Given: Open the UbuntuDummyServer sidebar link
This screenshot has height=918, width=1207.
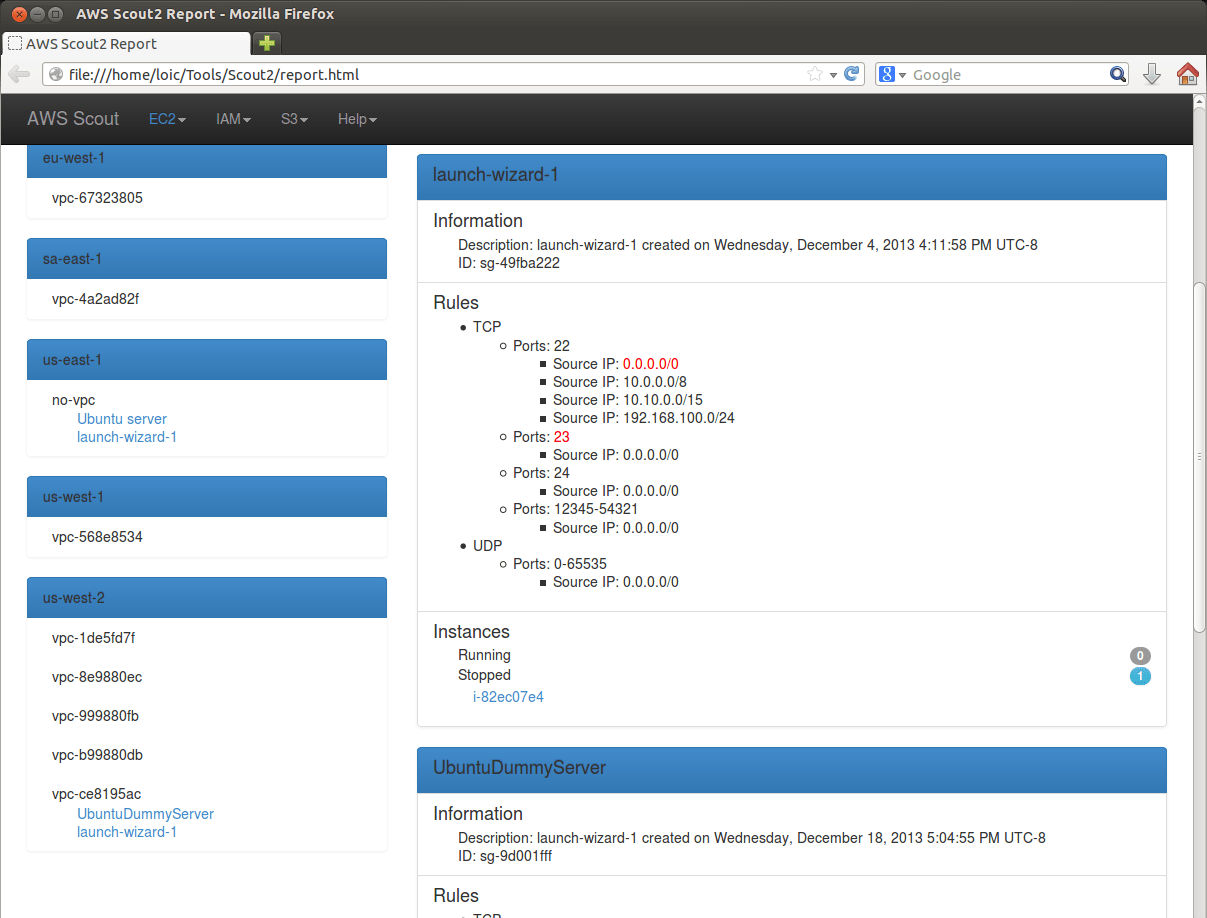Looking at the screenshot, I should 145,814.
